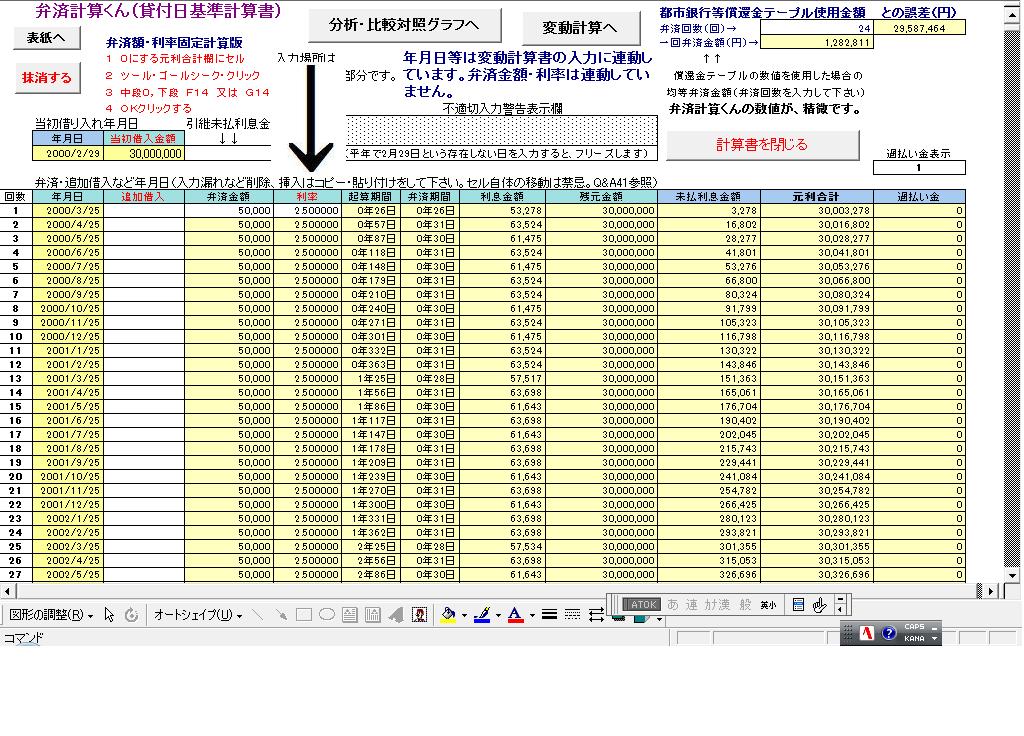Image resolution: width=1024 pixels, height=736 pixels.
Task: Click the free rotate tool
Action: pyautogui.click(x=131, y=615)
